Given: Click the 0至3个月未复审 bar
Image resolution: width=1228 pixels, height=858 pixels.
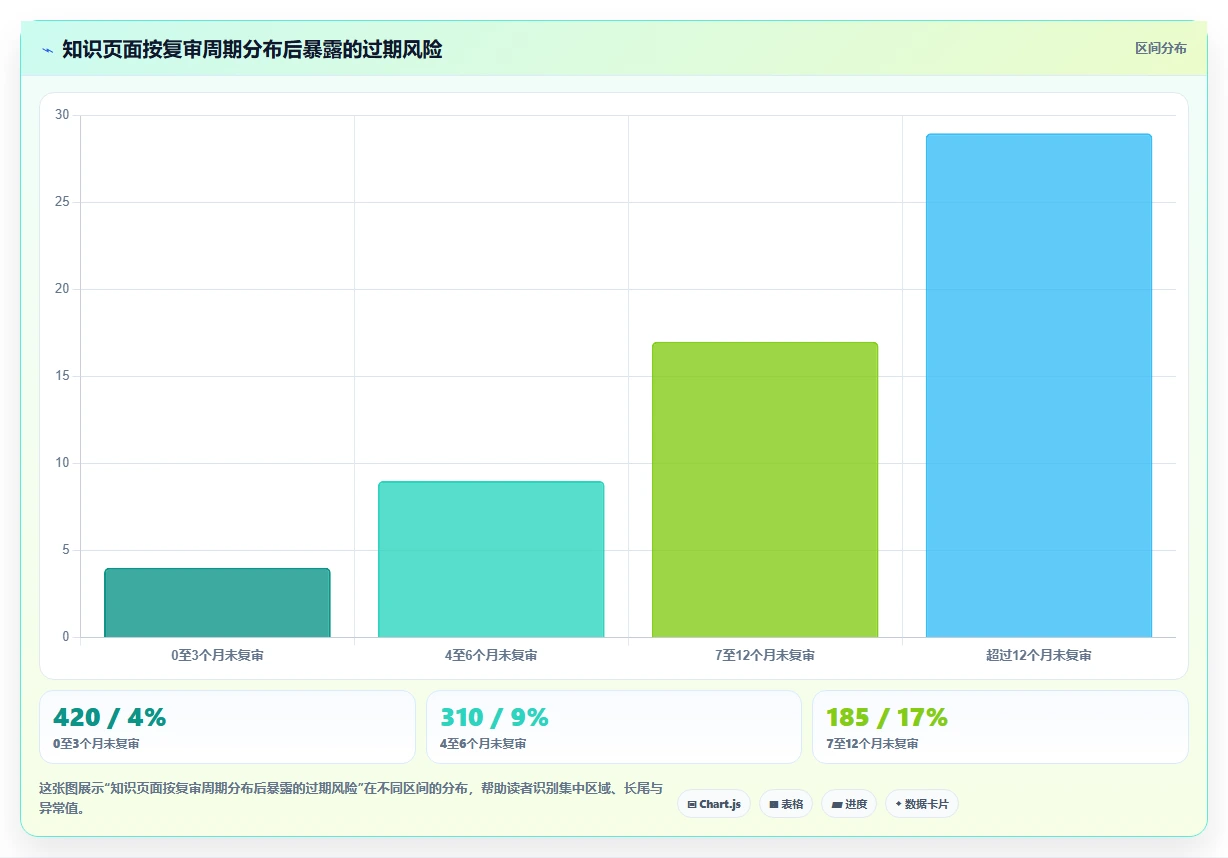Looking at the screenshot, I should tap(217, 603).
